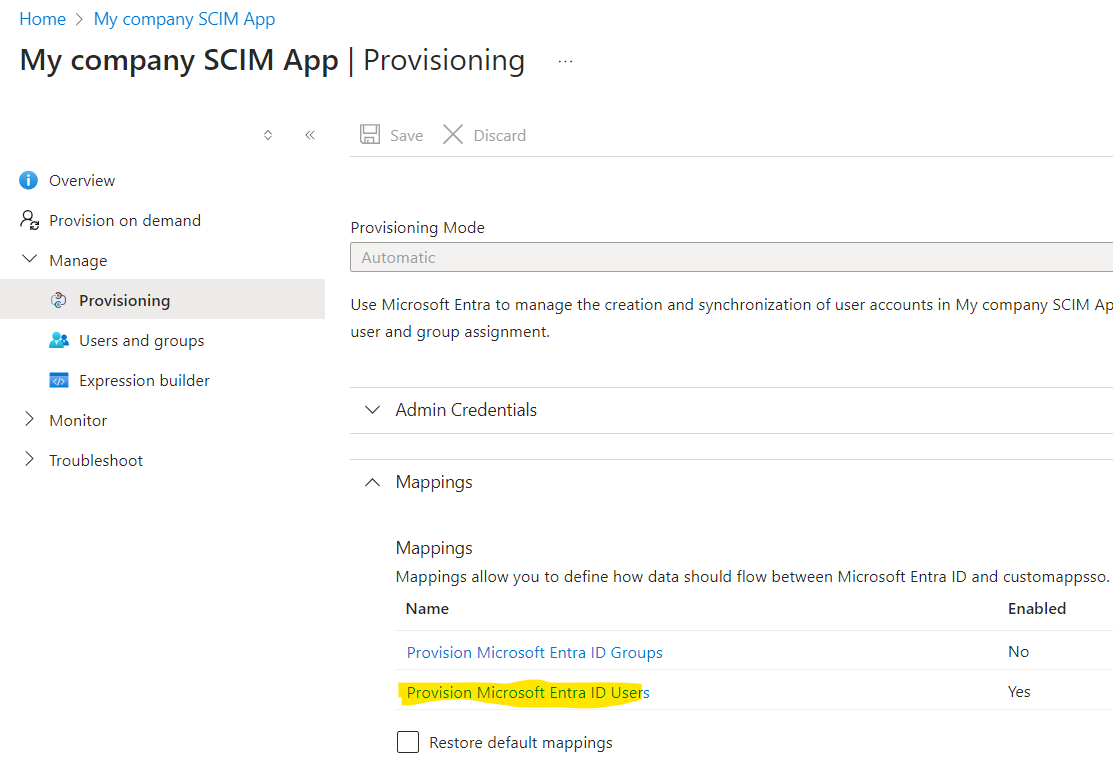Navigate to Home breadcrumb
This screenshot has width=1113, height=772.
pyautogui.click(x=43, y=19)
